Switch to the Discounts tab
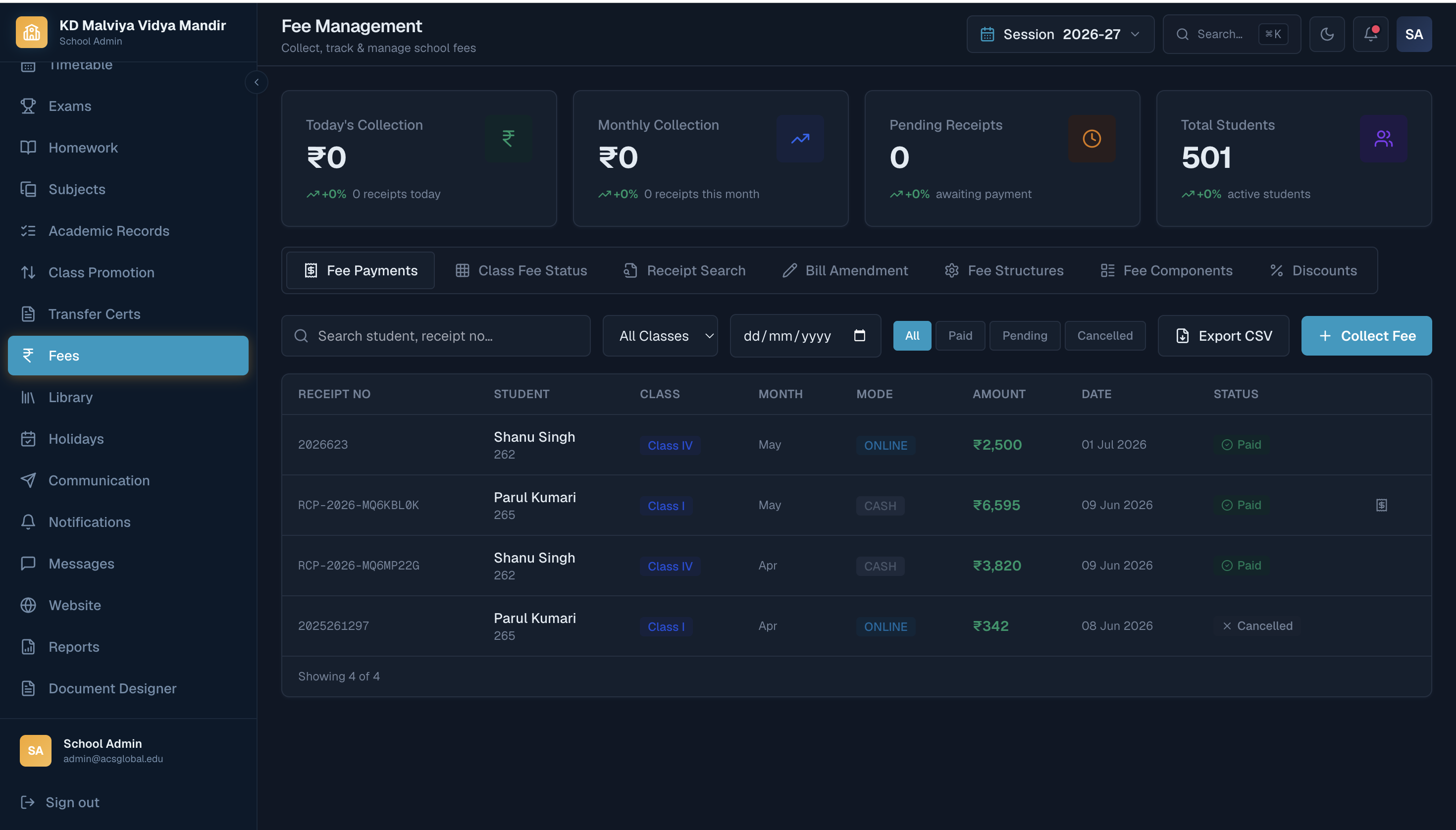1456x830 pixels. 1313,271
